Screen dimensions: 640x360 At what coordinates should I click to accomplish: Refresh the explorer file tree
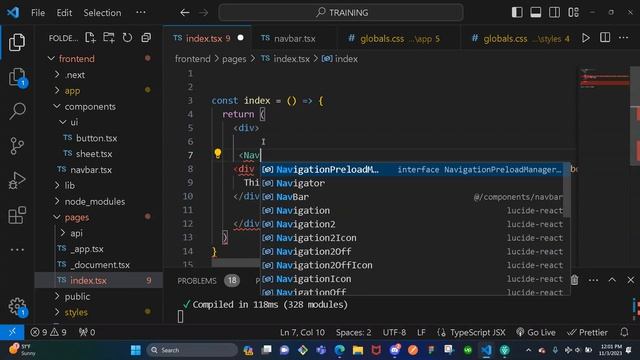point(127,38)
